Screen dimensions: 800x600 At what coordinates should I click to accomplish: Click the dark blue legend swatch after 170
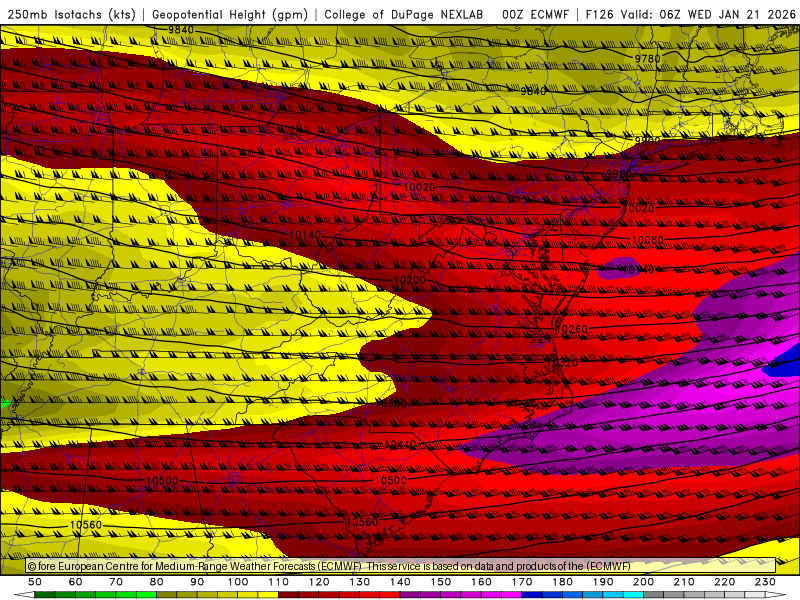pos(532,594)
